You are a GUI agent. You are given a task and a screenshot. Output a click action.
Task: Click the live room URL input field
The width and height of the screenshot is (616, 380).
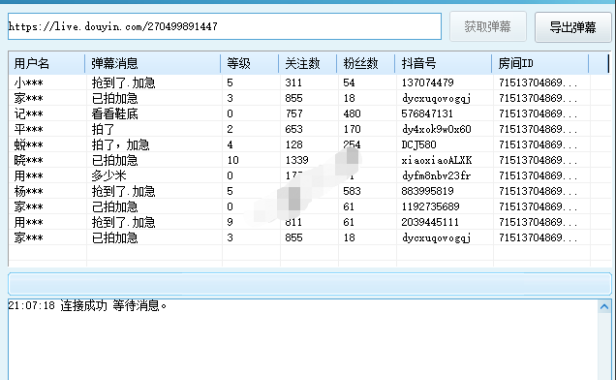[x=224, y=26]
